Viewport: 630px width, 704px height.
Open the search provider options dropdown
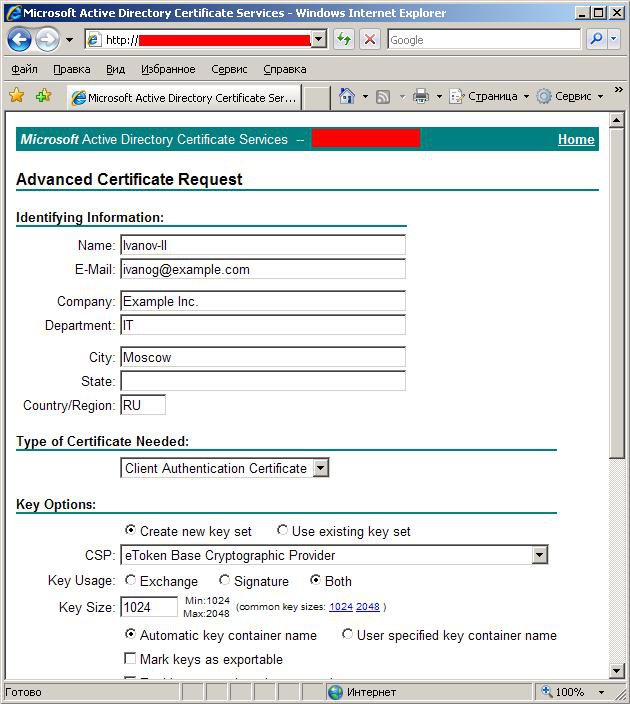pos(614,40)
